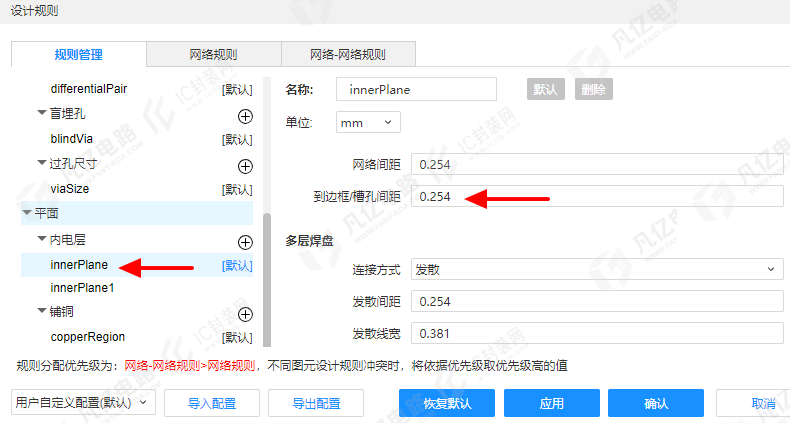Click the 多层焊盘 section heading
Image resolution: width=790 pixels, height=423 pixels.
(309, 241)
